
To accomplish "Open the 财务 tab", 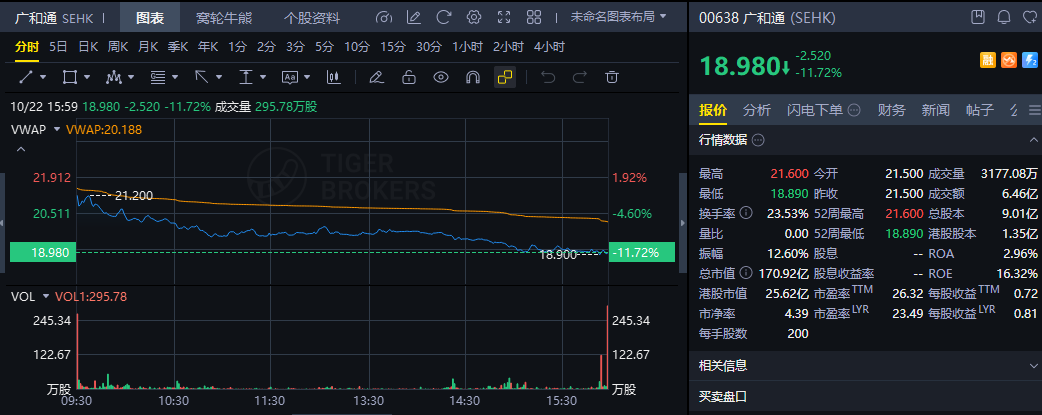I will tap(891, 110).
